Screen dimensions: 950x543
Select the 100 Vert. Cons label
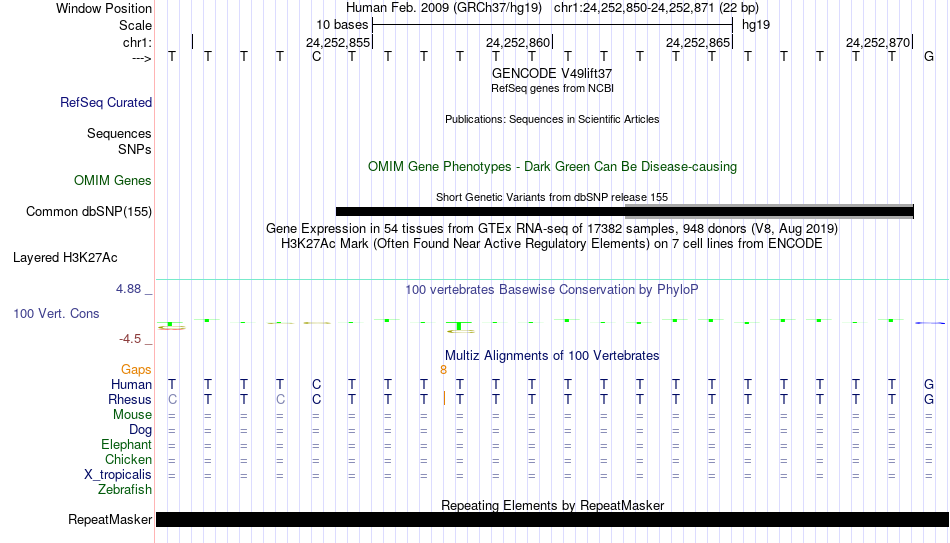click(56, 313)
